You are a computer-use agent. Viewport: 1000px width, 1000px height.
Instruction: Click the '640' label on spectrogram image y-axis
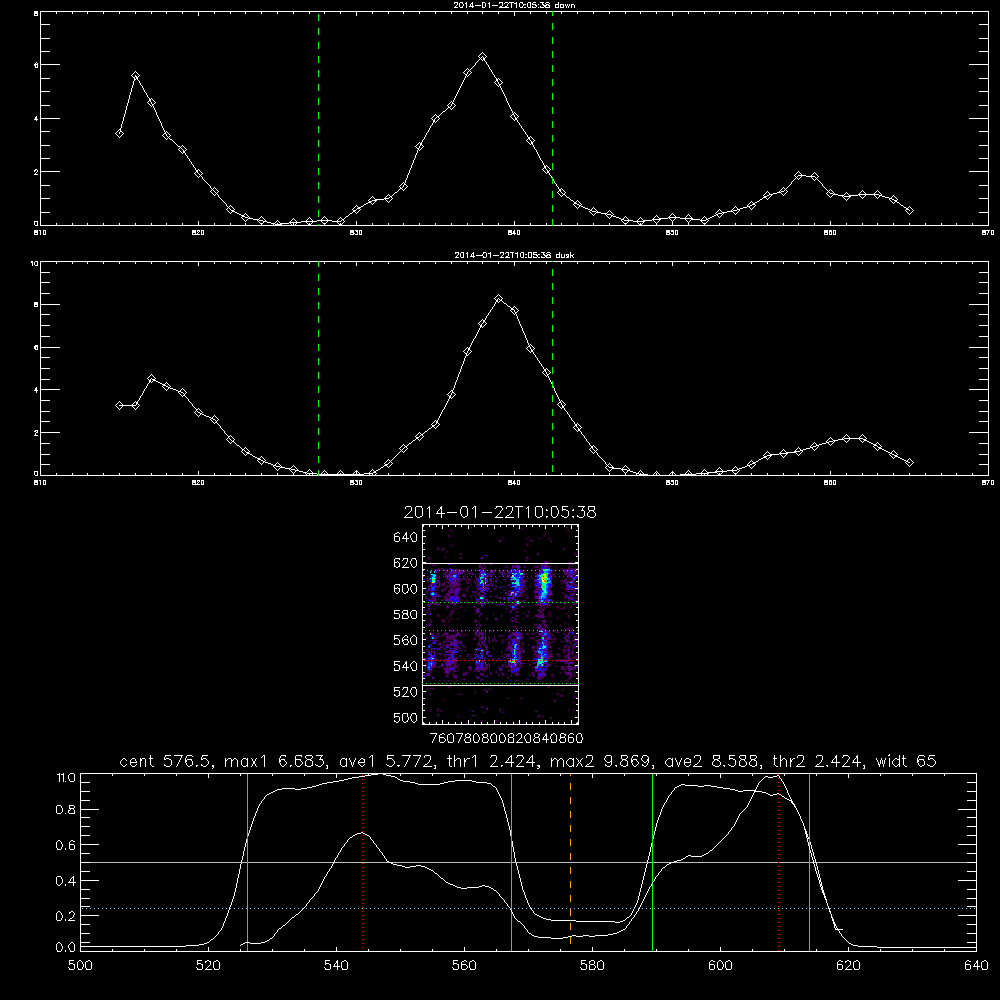[405, 538]
